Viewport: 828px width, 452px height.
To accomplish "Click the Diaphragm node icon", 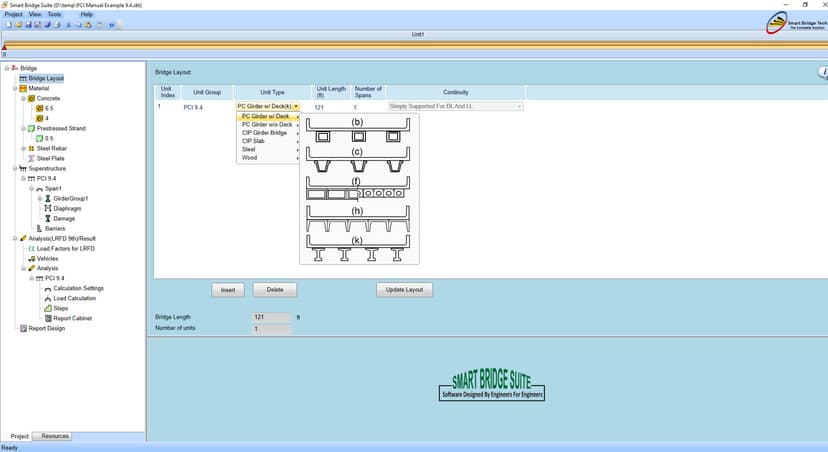I will (48, 209).
